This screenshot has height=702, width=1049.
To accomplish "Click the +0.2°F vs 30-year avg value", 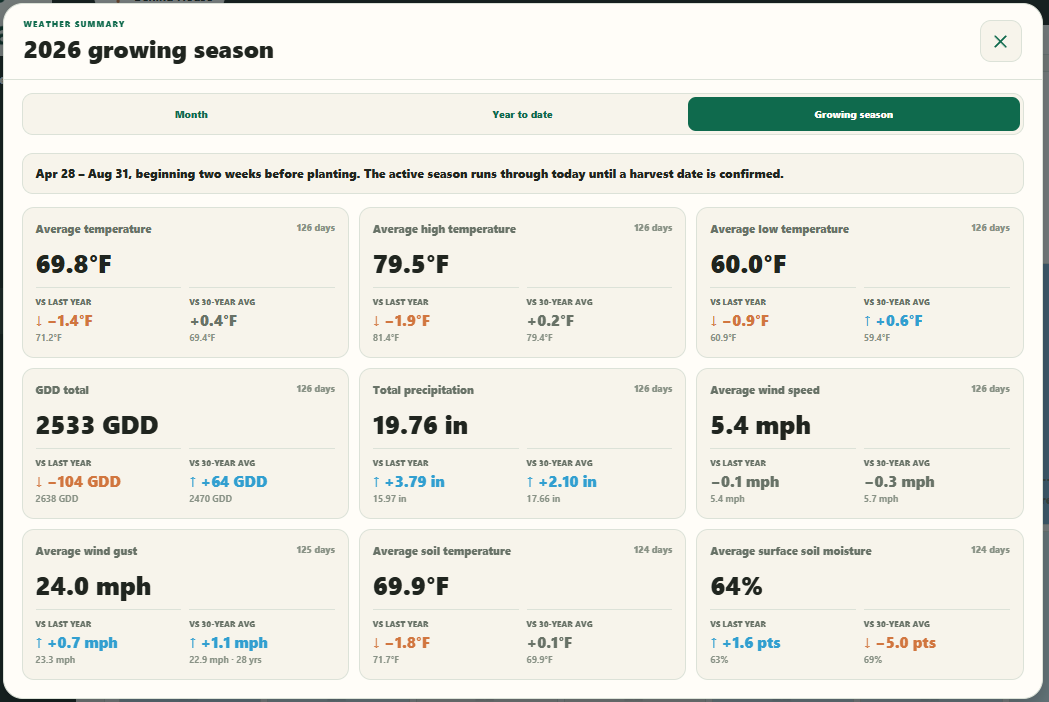I will [x=551, y=321].
